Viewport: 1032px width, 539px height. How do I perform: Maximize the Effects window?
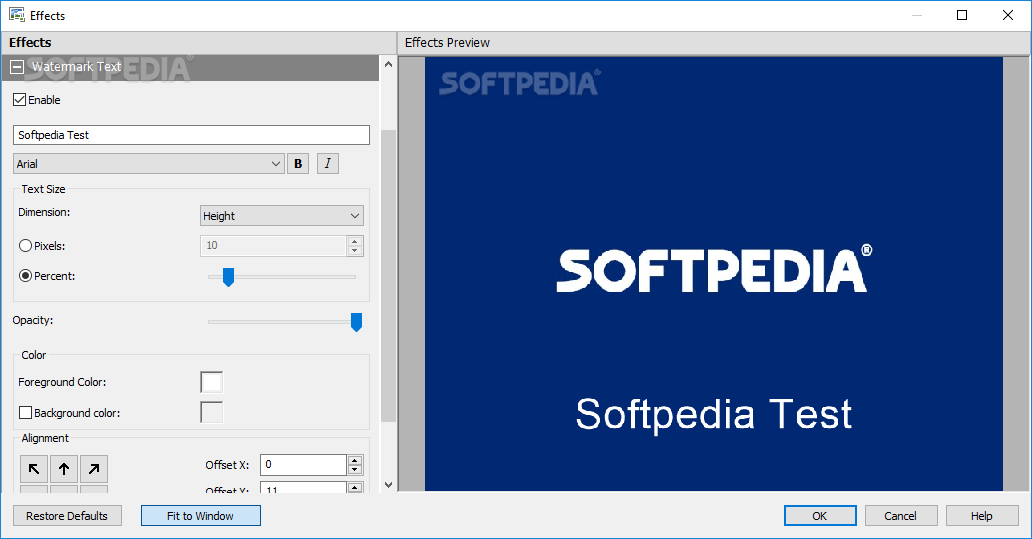[962, 15]
